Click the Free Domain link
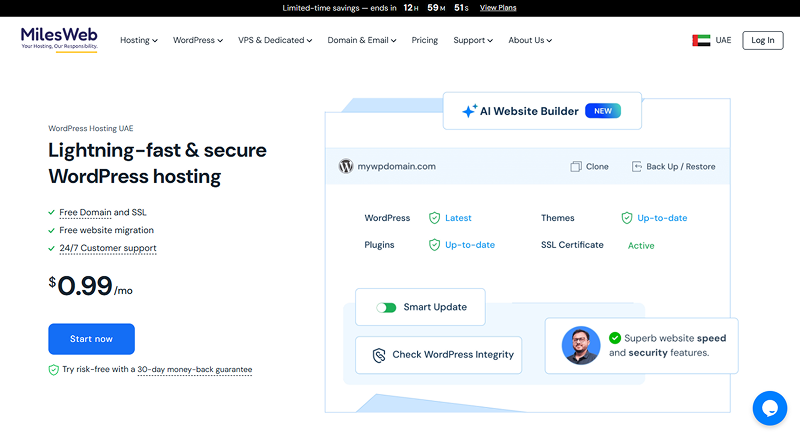This screenshot has width=800, height=445. click(85, 212)
